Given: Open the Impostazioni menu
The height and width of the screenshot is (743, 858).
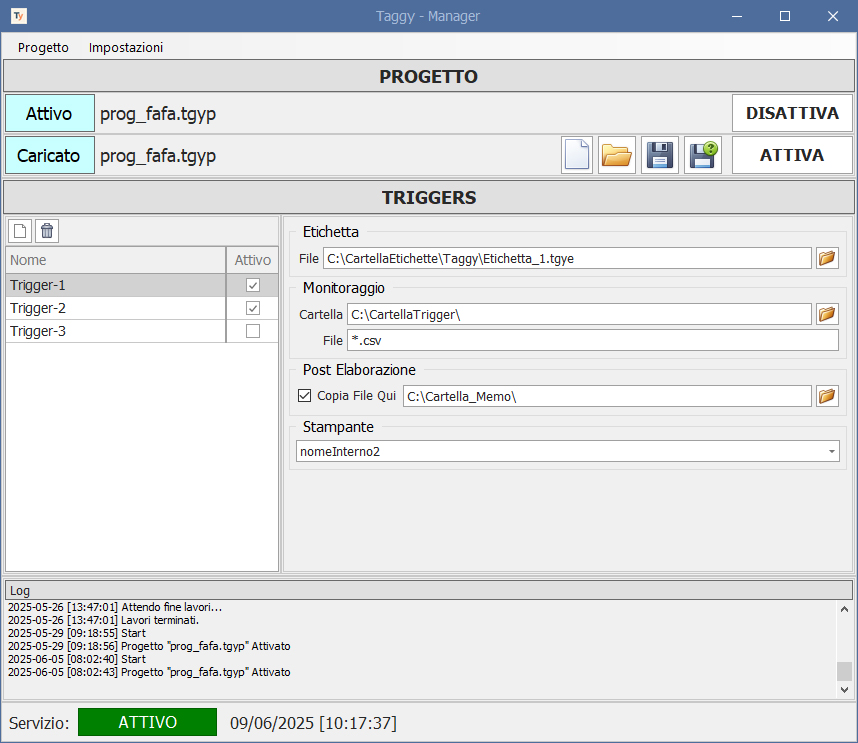Looking at the screenshot, I should coord(126,47).
